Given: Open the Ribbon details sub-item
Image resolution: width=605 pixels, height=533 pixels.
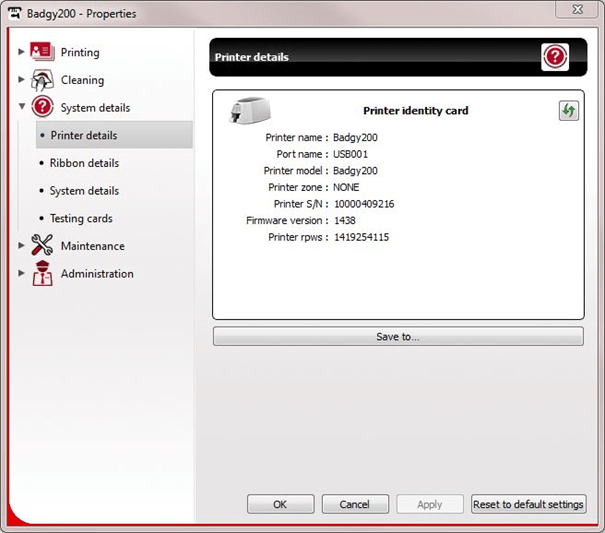Looking at the screenshot, I should point(84,163).
